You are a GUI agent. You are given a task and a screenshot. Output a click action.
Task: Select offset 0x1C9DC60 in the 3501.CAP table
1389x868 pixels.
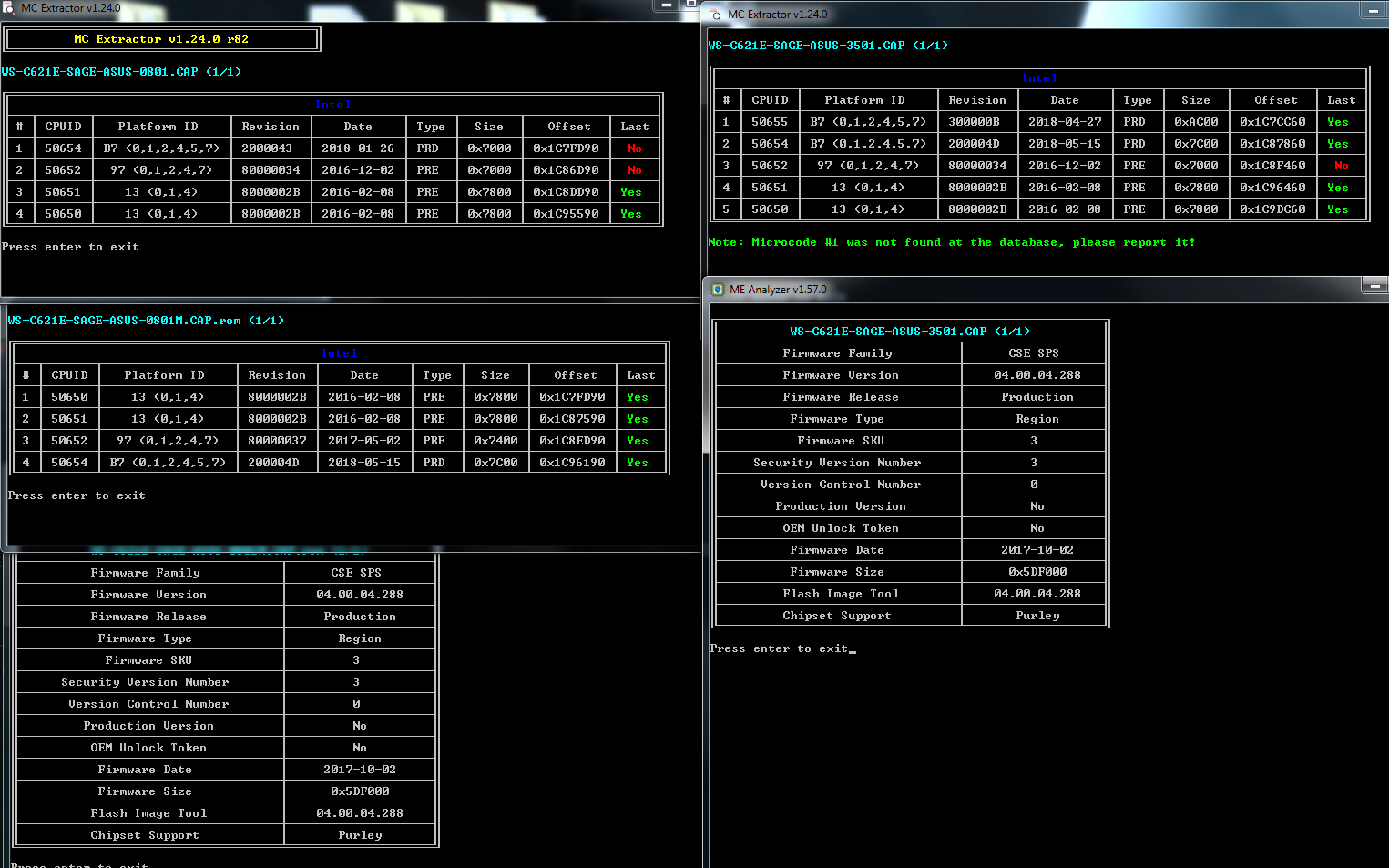(x=1273, y=209)
